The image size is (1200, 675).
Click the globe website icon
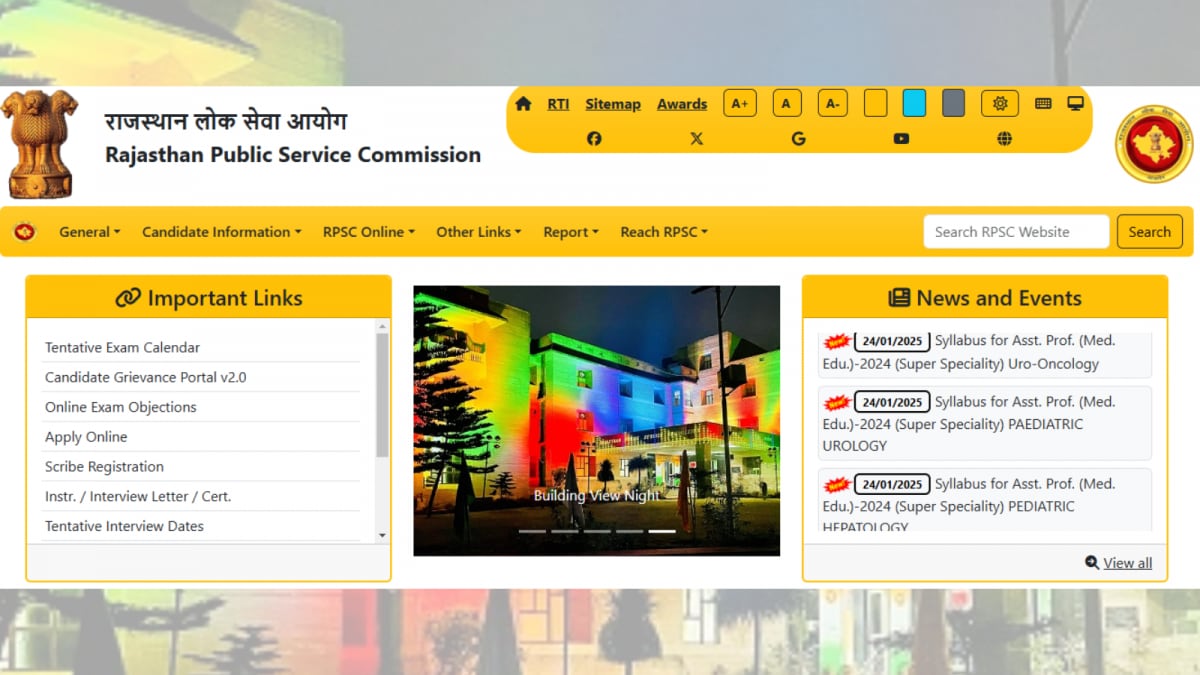pyautogui.click(x=1003, y=138)
